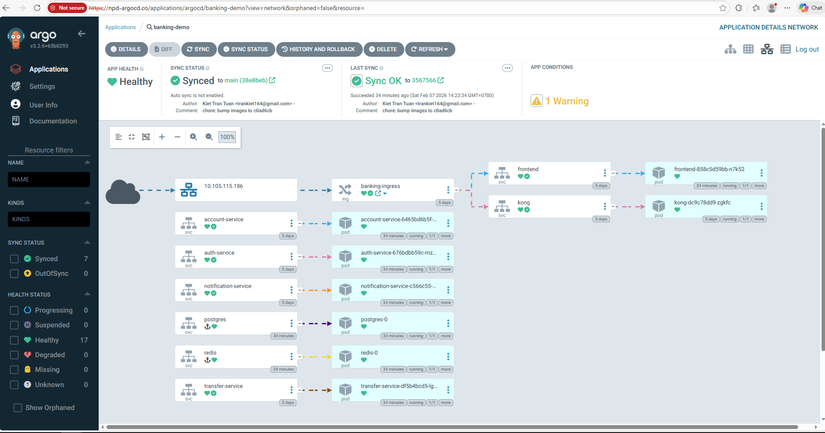The image size is (825, 433).
Task: Collapse the HEALTH STATUS filter section
Action: point(87,294)
